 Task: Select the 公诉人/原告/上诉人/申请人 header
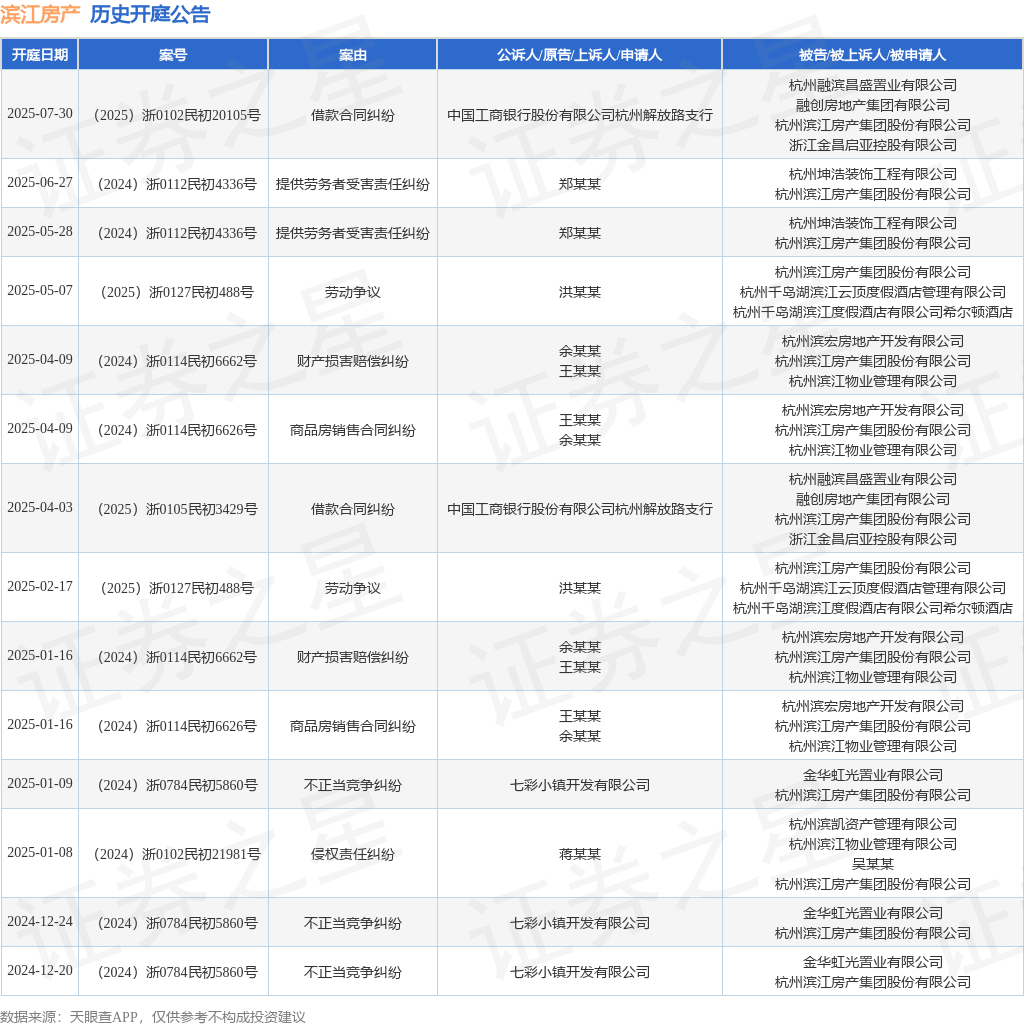point(579,55)
